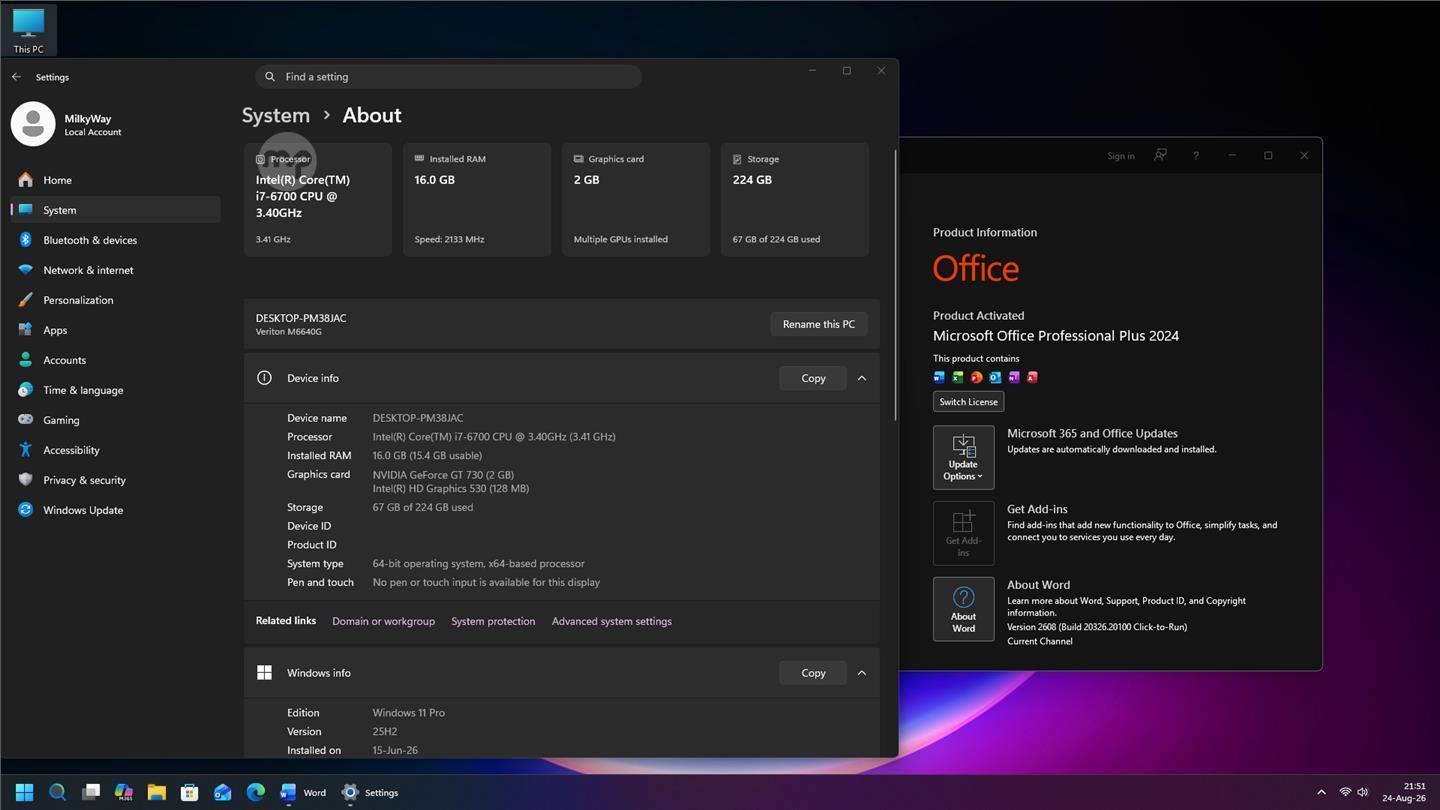Click the PowerPoint icon under product contains

tap(976, 377)
